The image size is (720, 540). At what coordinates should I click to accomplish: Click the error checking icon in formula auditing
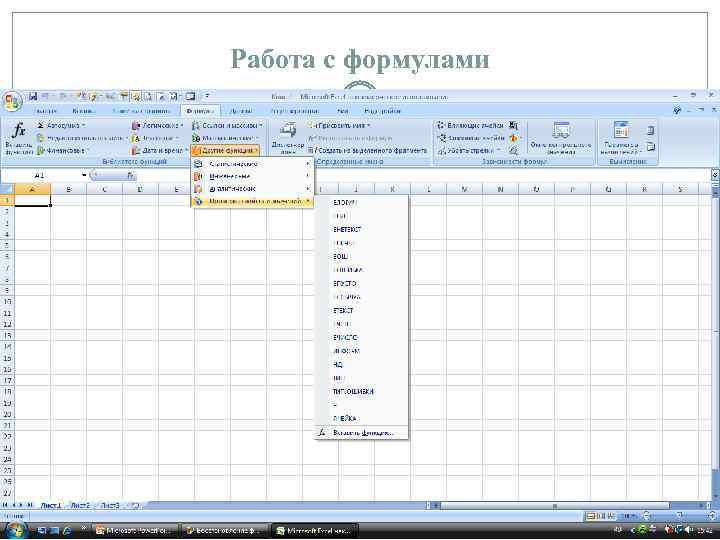click(x=514, y=138)
